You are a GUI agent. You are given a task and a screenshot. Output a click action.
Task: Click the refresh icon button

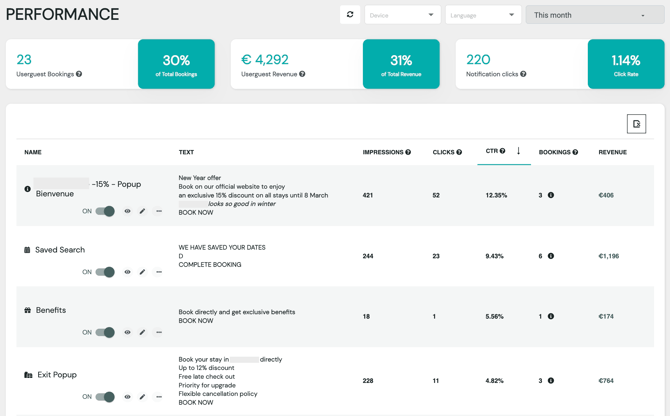(350, 15)
